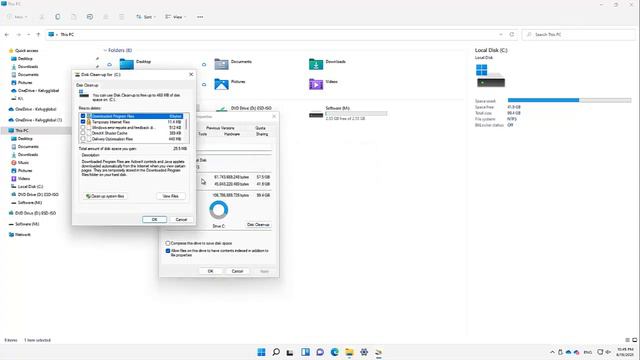Check Windows error reports and feedback checkbox
Screen dimensions: 640x360
click(x=83, y=127)
